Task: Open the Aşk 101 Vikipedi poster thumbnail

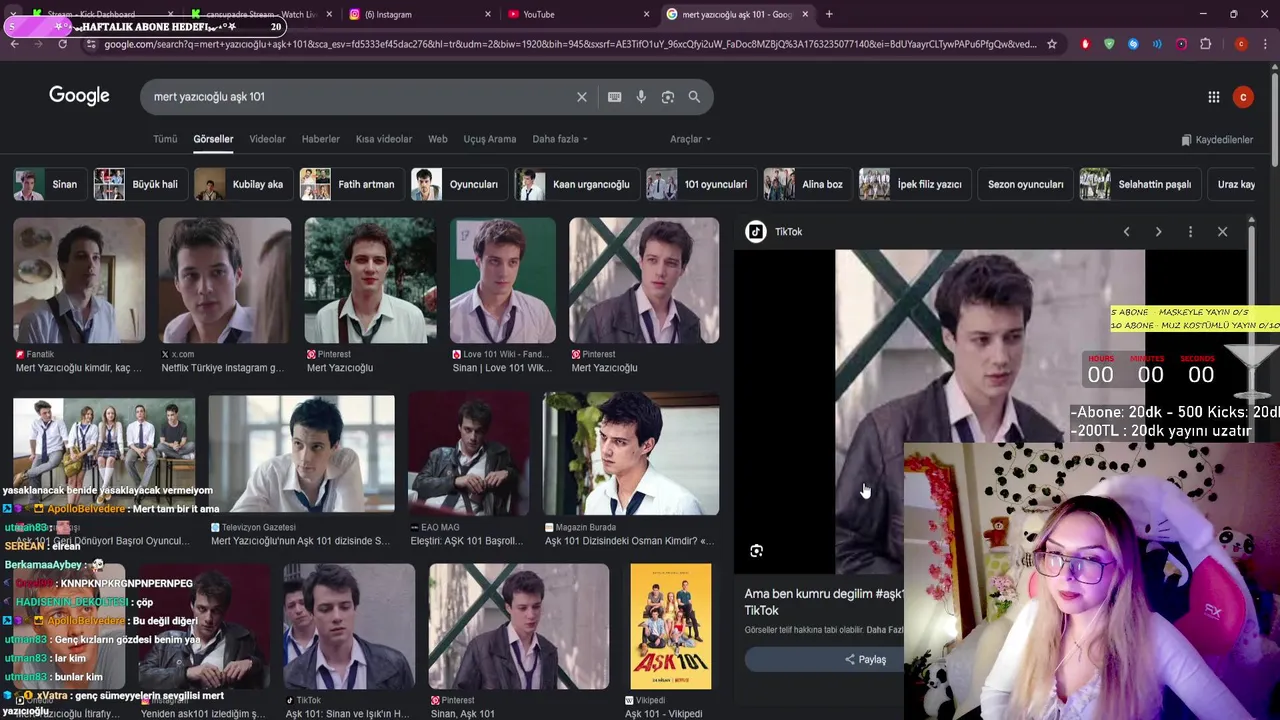Action: (x=671, y=626)
